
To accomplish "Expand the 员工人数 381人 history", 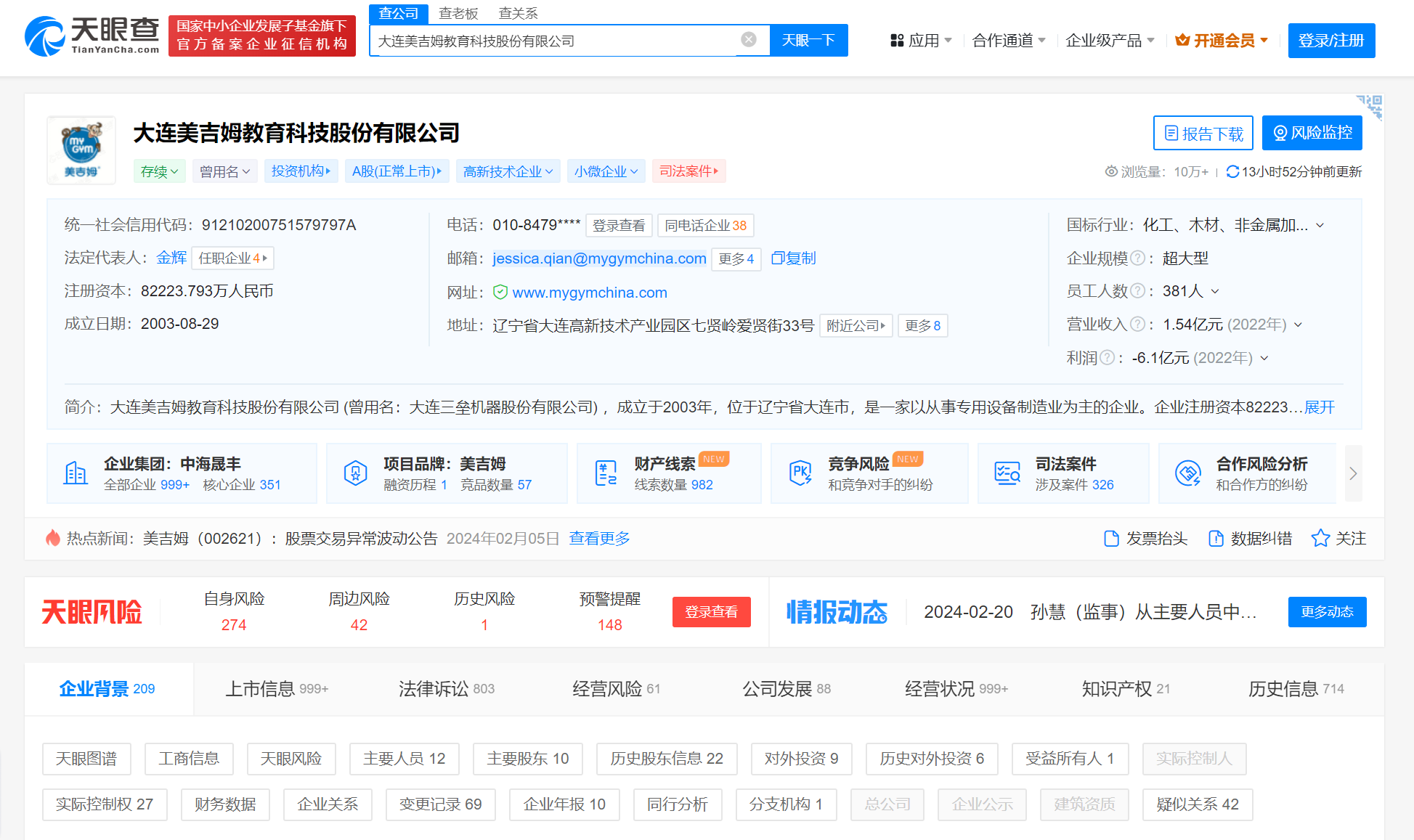I will pos(1215,291).
